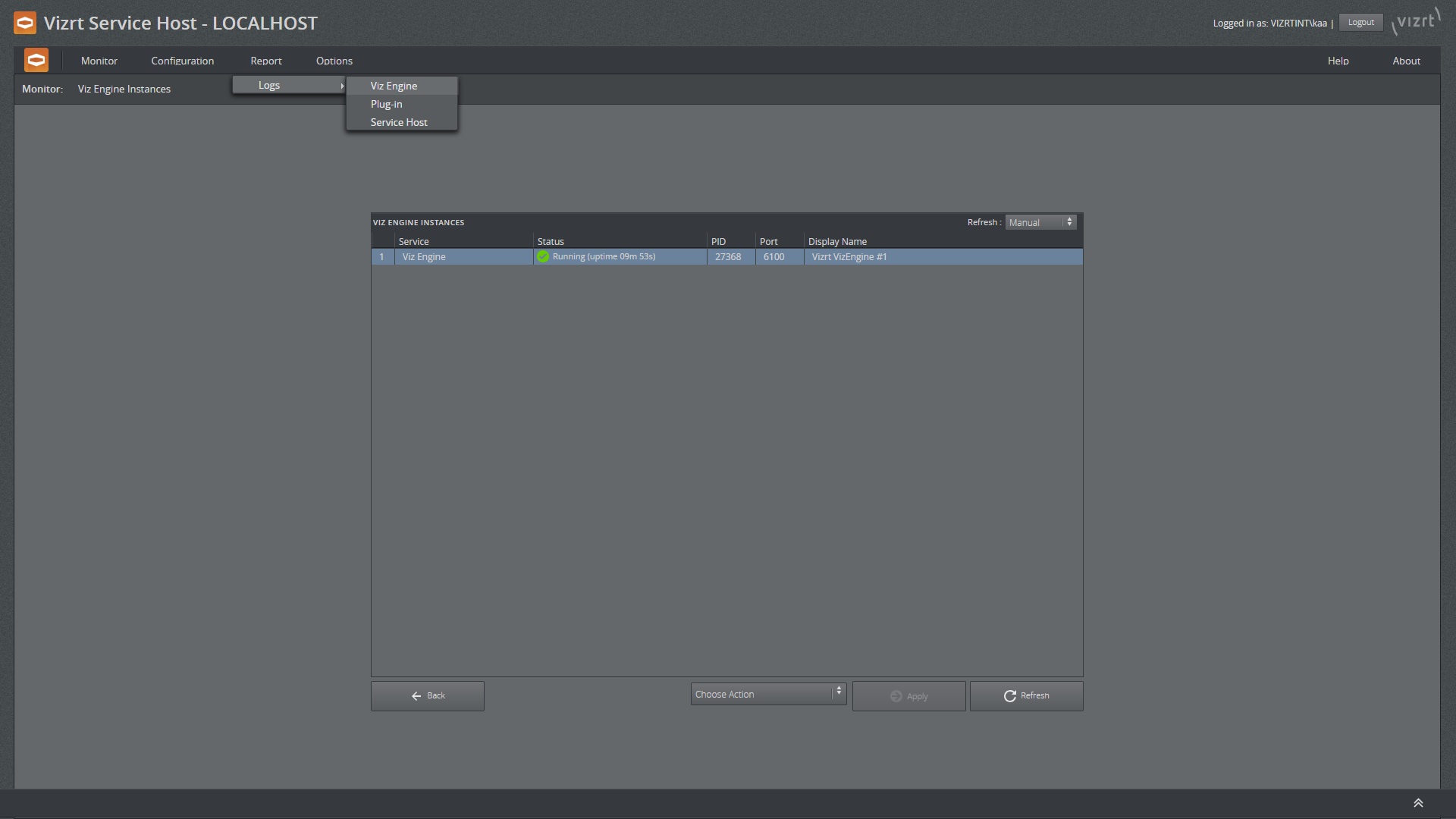This screenshot has height=819, width=1456.
Task: Click the Options menu tab
Action: [334, 60]
